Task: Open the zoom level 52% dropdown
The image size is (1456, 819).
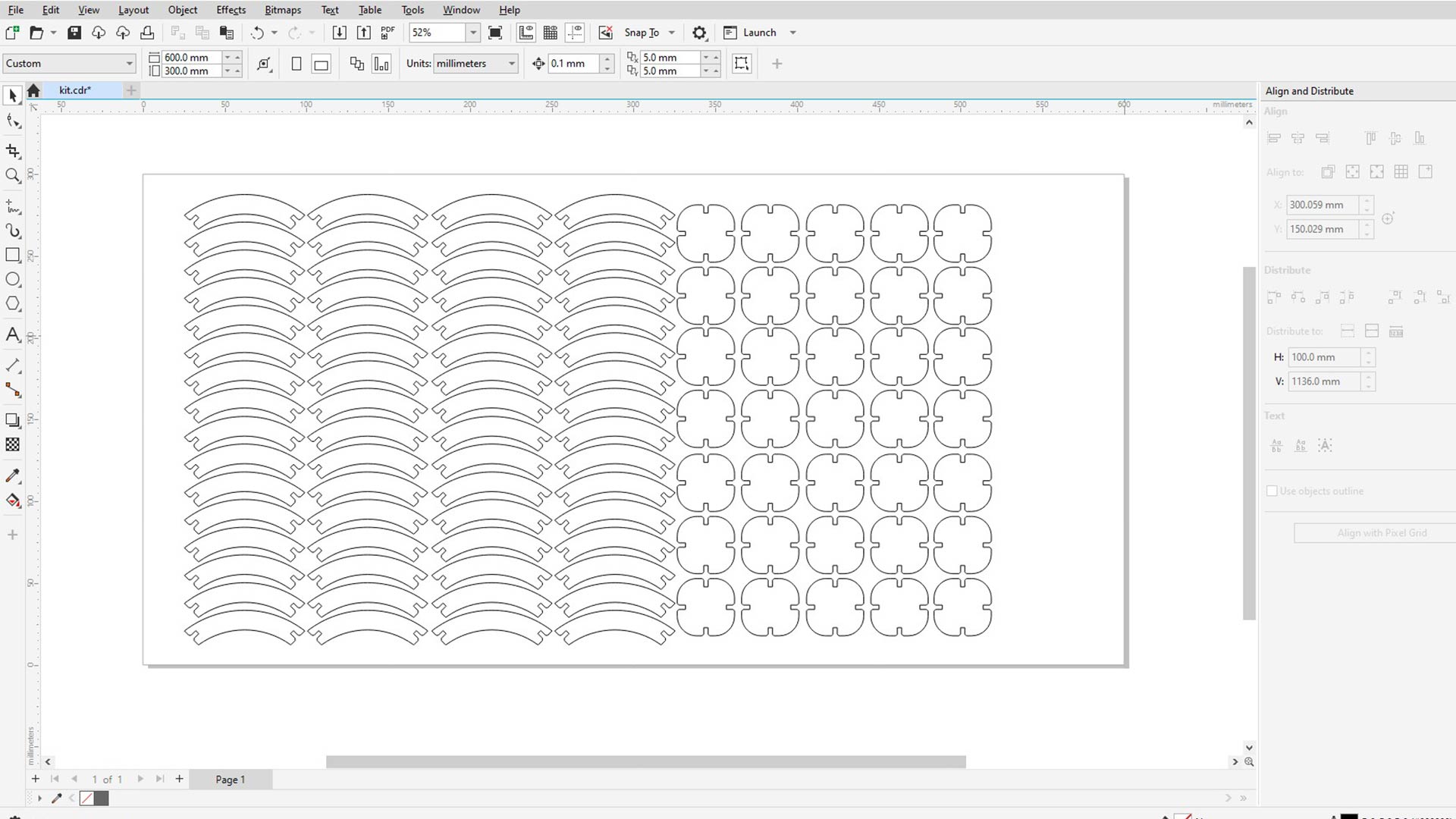Action: (x=473, y=33)
